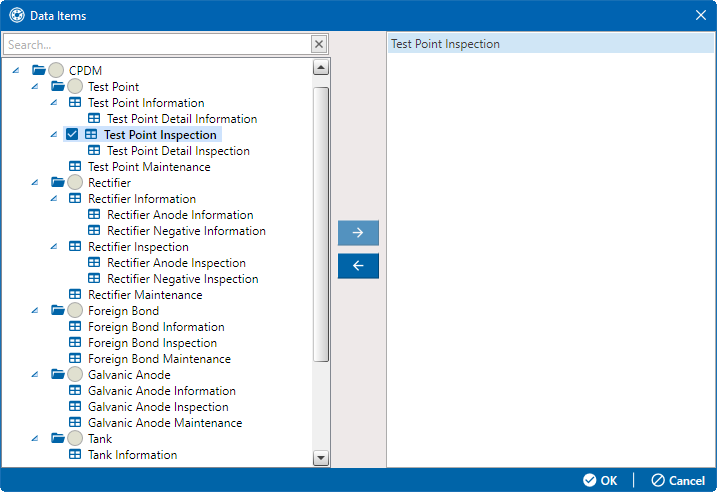Image resolution: width=717 pixels, height=492 pixels.
Task: Click tree scrollbar down arrow
Action: pyautogui.click(x=321, y=457)
